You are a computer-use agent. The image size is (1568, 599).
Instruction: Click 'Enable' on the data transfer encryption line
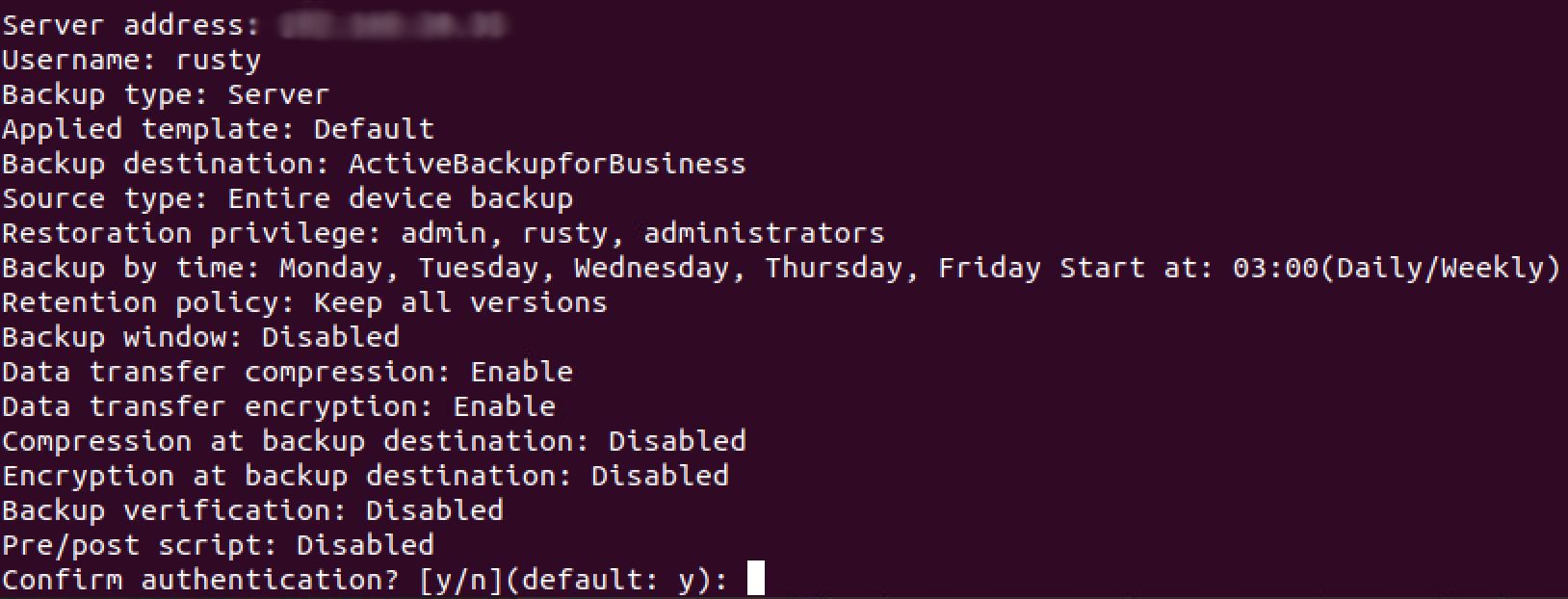click(x=504, y=406)
